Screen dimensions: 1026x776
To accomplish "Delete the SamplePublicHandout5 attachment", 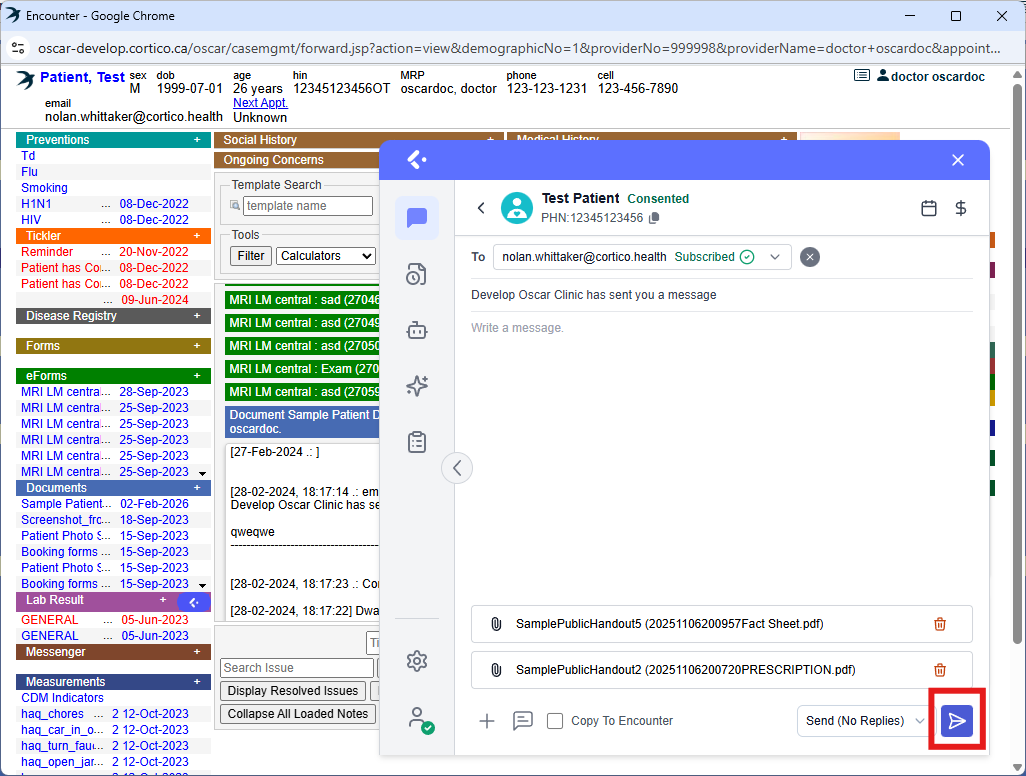I will [940, 624].
